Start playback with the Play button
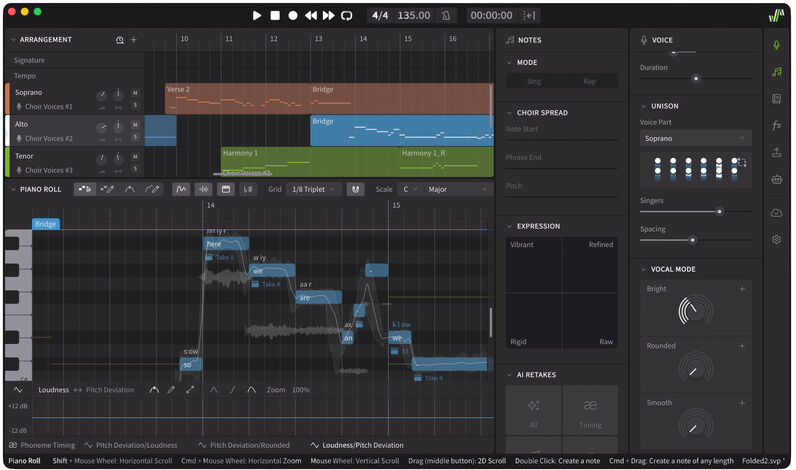796x470 pixels. [x=257, y=16]
